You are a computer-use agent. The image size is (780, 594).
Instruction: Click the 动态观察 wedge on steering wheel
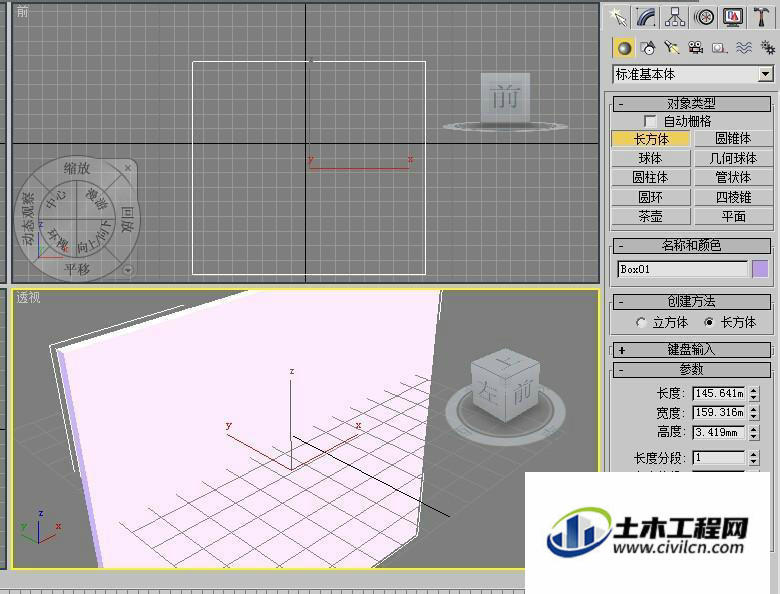coord(28,219)
